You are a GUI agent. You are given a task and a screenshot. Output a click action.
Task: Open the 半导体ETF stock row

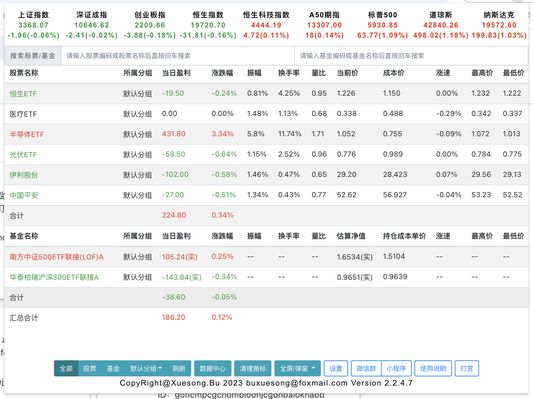[x=266, y=134]
